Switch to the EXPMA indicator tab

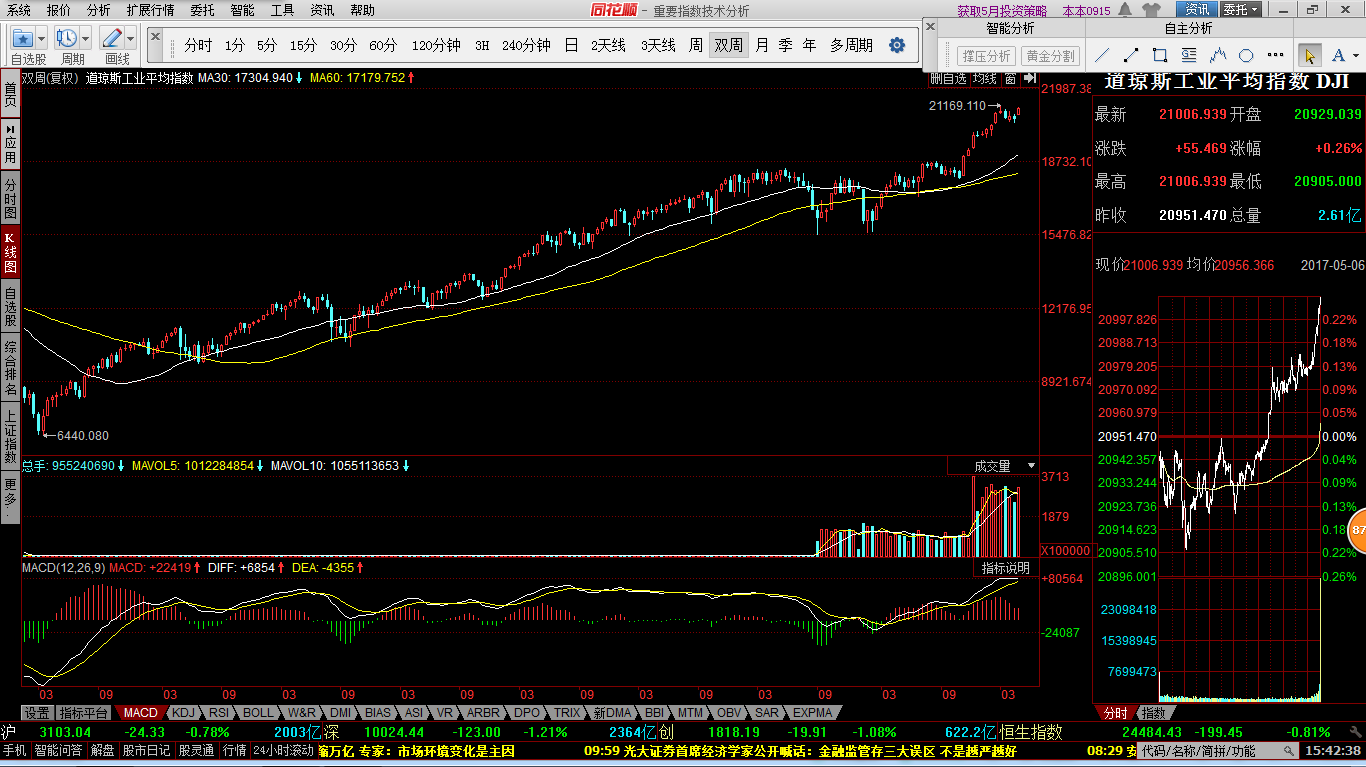coord(812,713)
